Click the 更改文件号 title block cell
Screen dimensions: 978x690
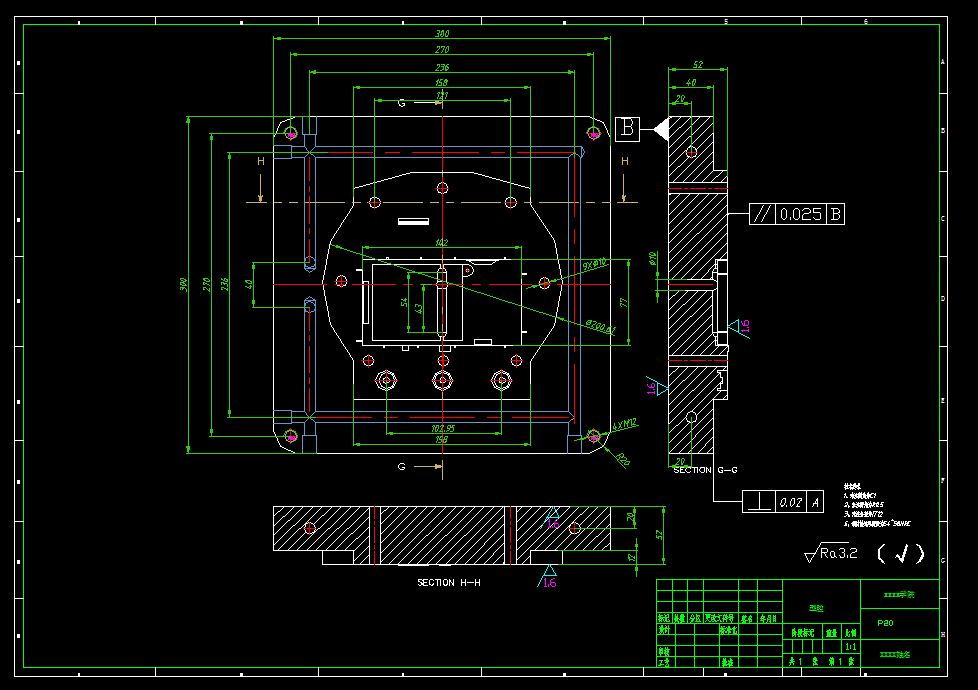click(720, 618)
